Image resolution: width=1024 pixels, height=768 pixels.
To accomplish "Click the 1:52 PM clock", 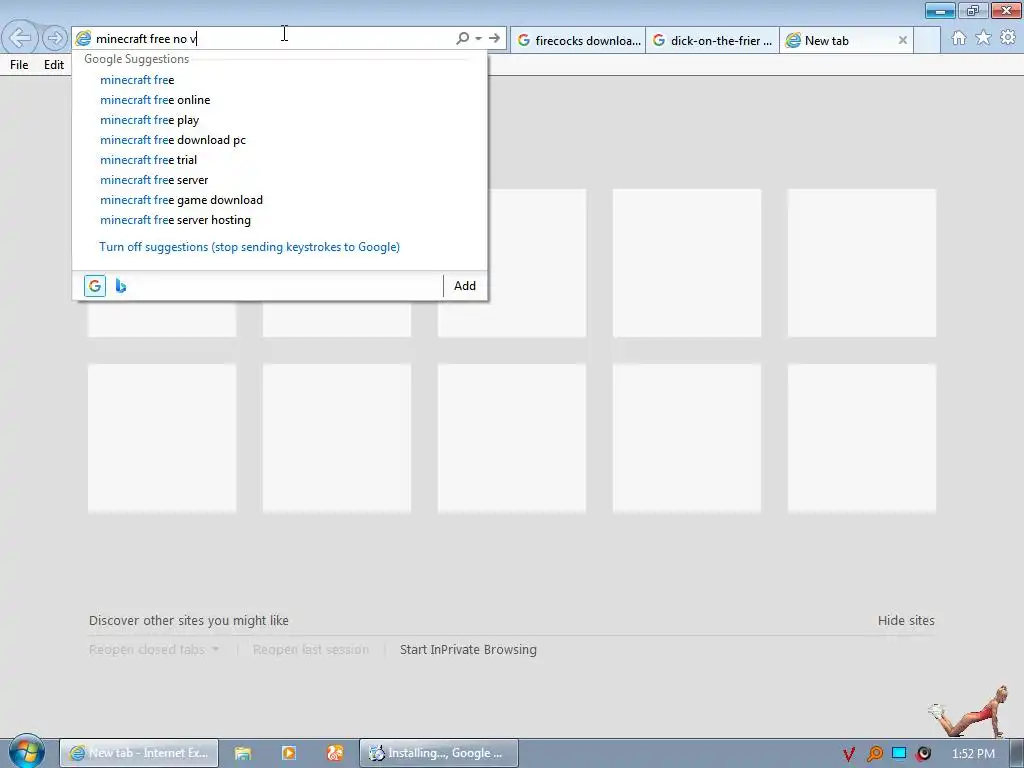I will pyautogui.click(x=973, y=754).
